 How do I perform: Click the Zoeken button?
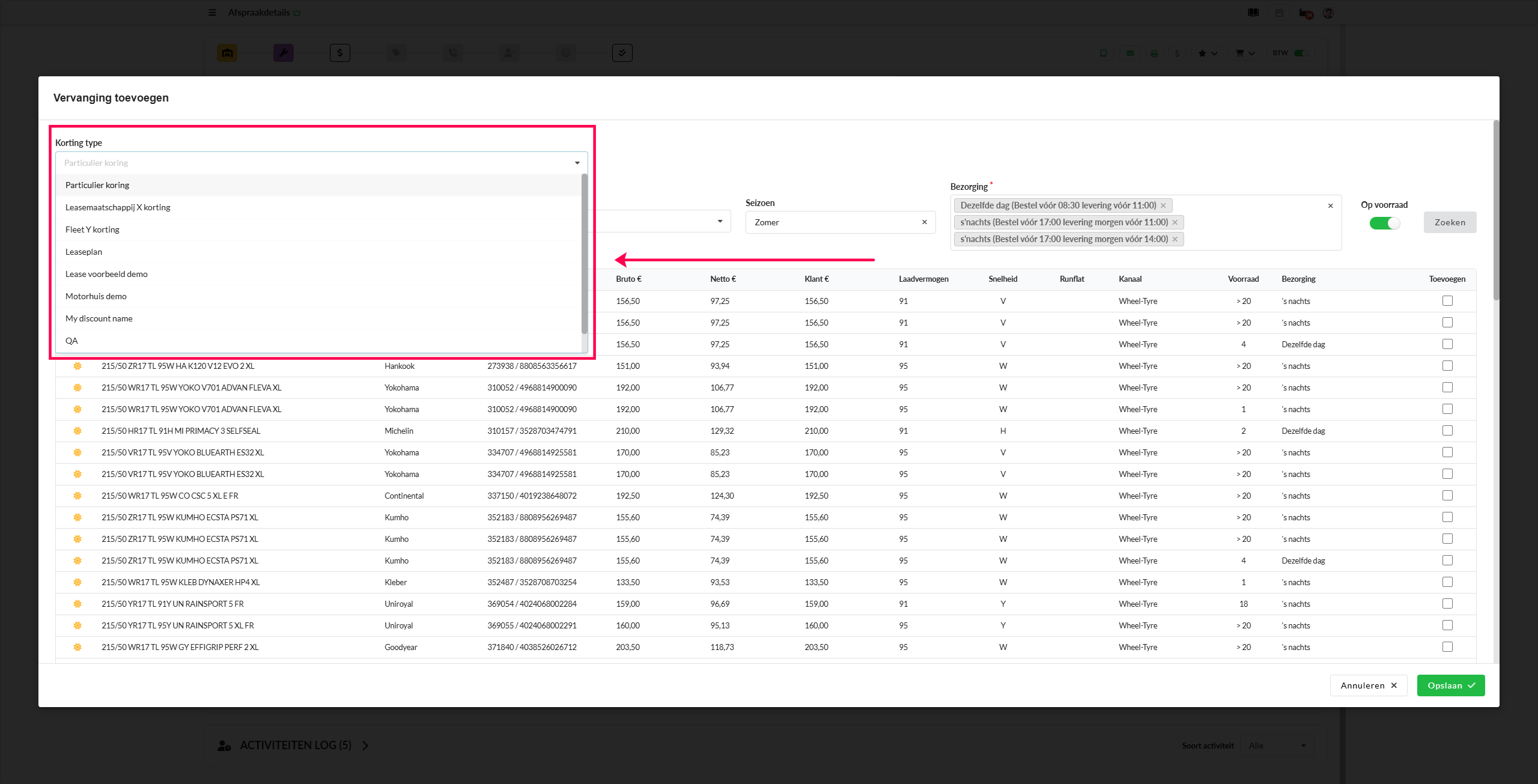[x=1450, y=222]
